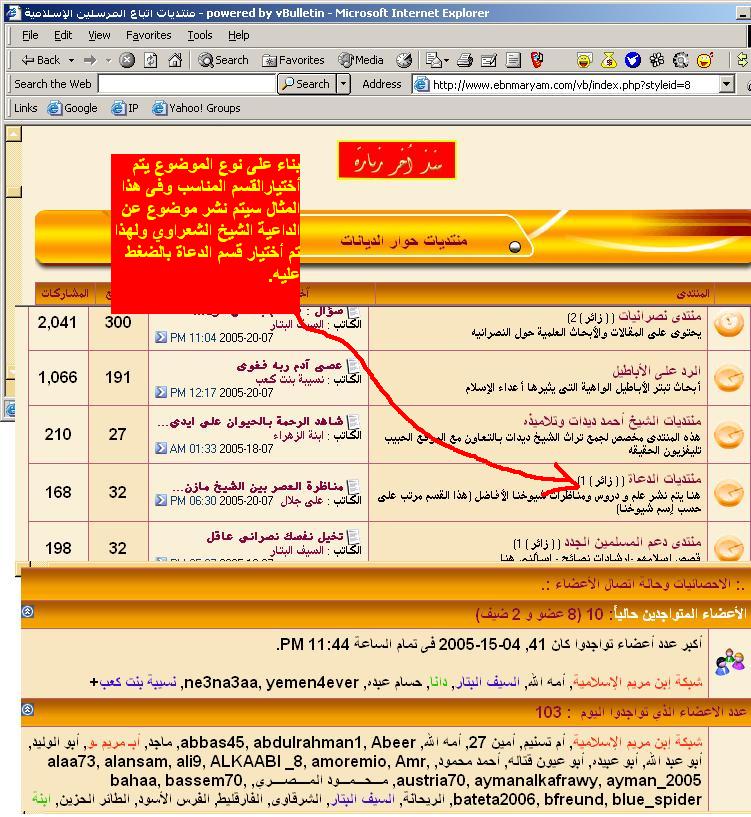Collapse the currently online members section
The height and width of the screenshot is (817, 751).
click(28, 611)
